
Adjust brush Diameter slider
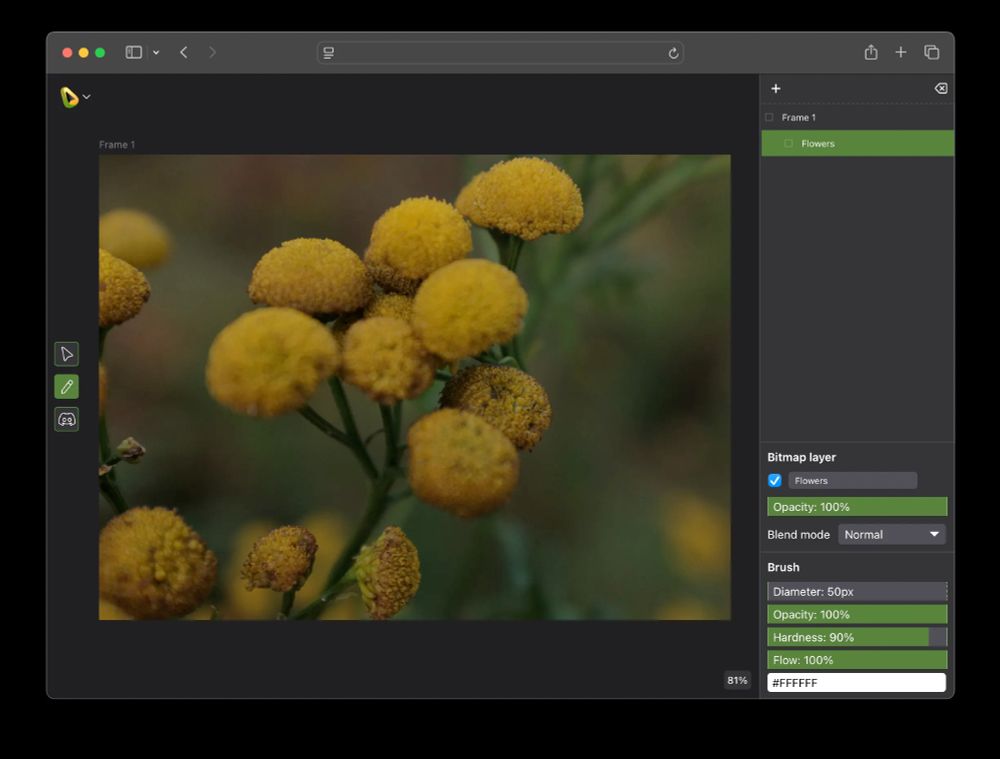click(857, 591)
